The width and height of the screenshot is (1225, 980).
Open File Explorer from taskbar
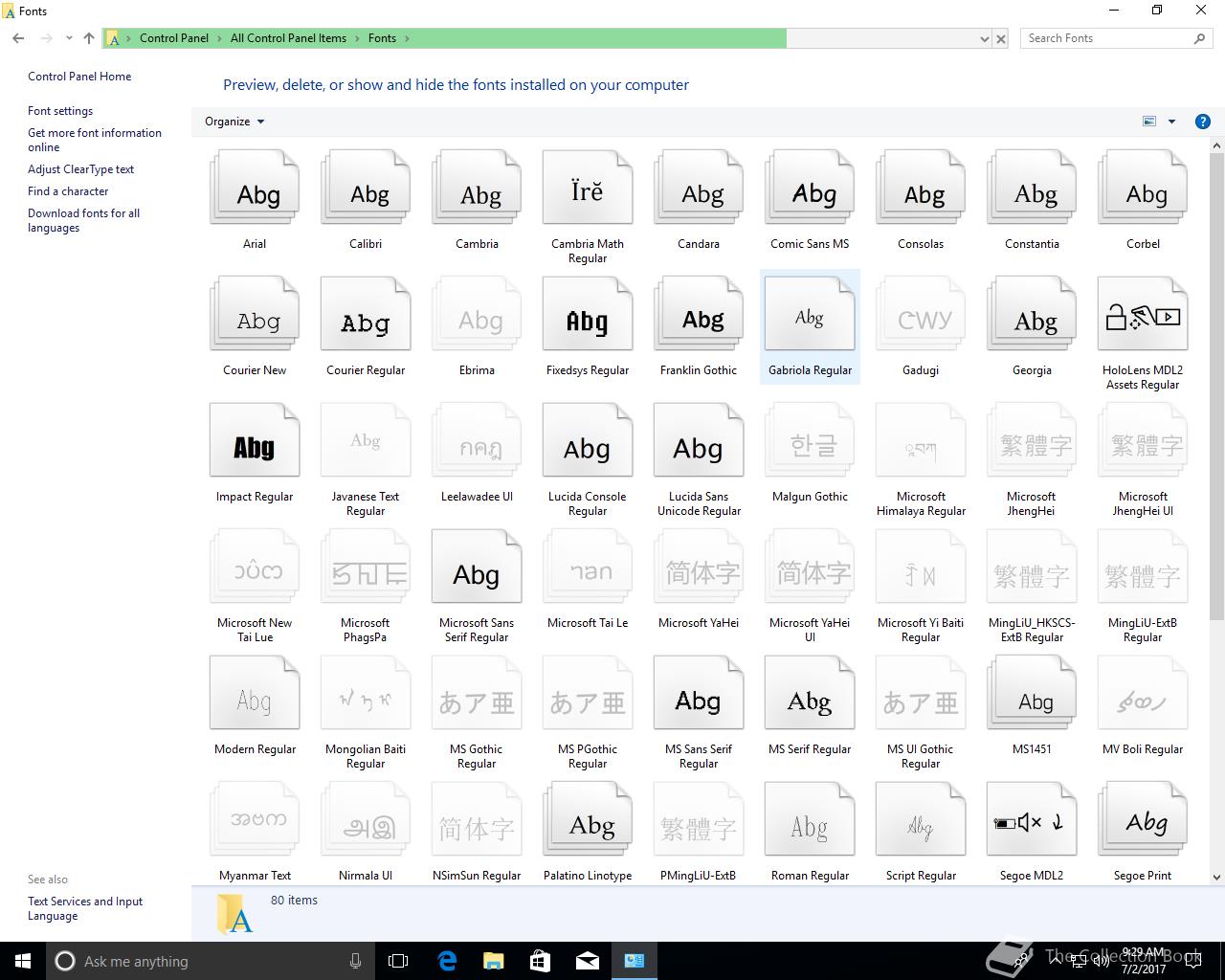pyautogui.click(x=493, y=961)
